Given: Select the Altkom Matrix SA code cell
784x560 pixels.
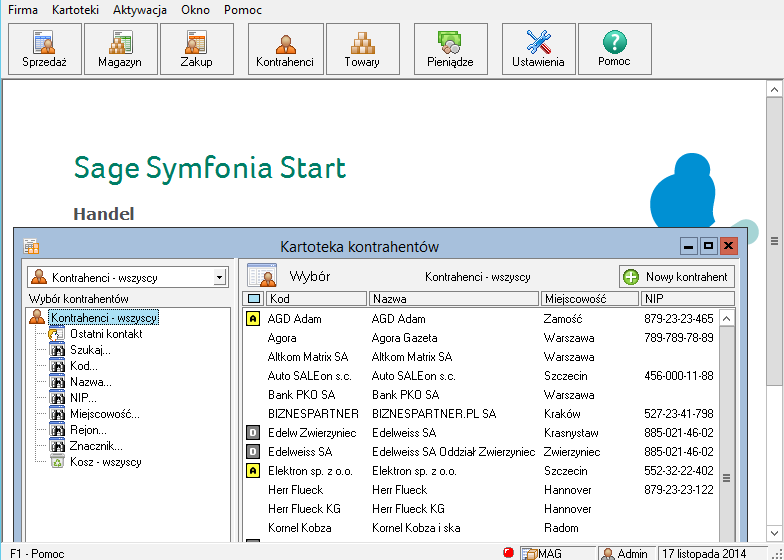Looking at the screenshot, I should click(x=308, y=357).
